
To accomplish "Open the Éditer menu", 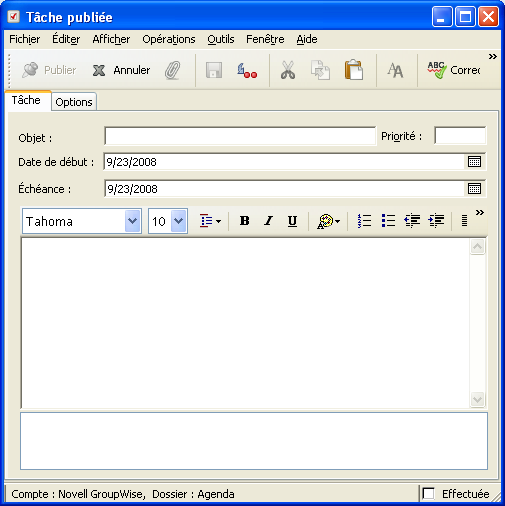I will (66, 39).
